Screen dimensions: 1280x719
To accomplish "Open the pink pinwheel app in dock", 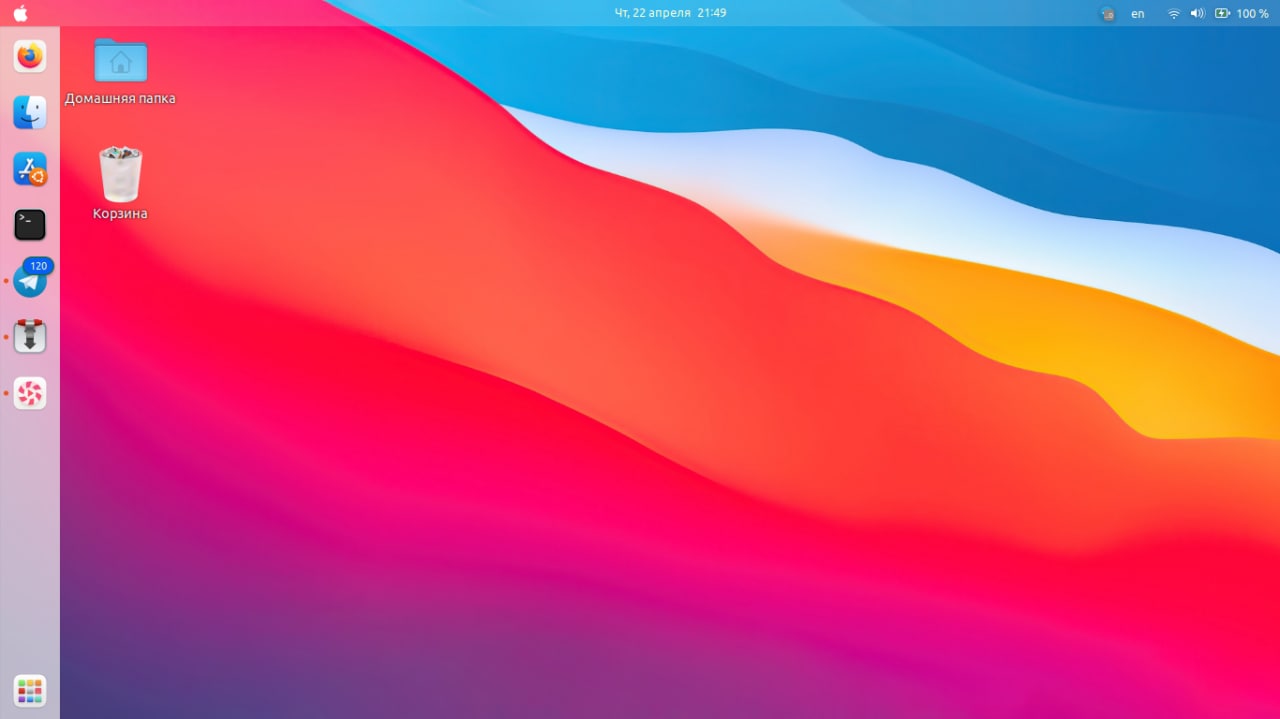I will click(x=30, y=393).
